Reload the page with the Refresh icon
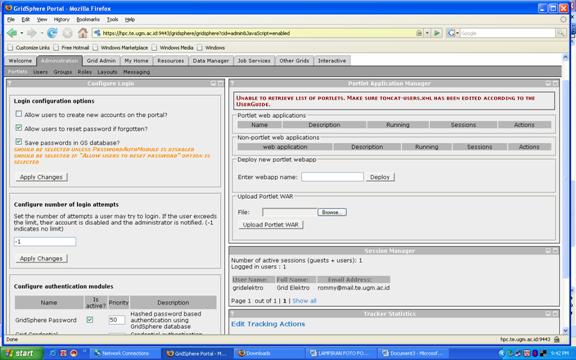 coord(52,33)
